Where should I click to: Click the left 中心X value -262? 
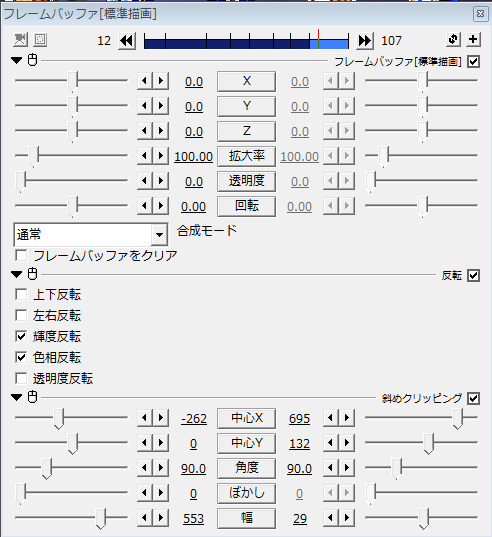[194, 419]
